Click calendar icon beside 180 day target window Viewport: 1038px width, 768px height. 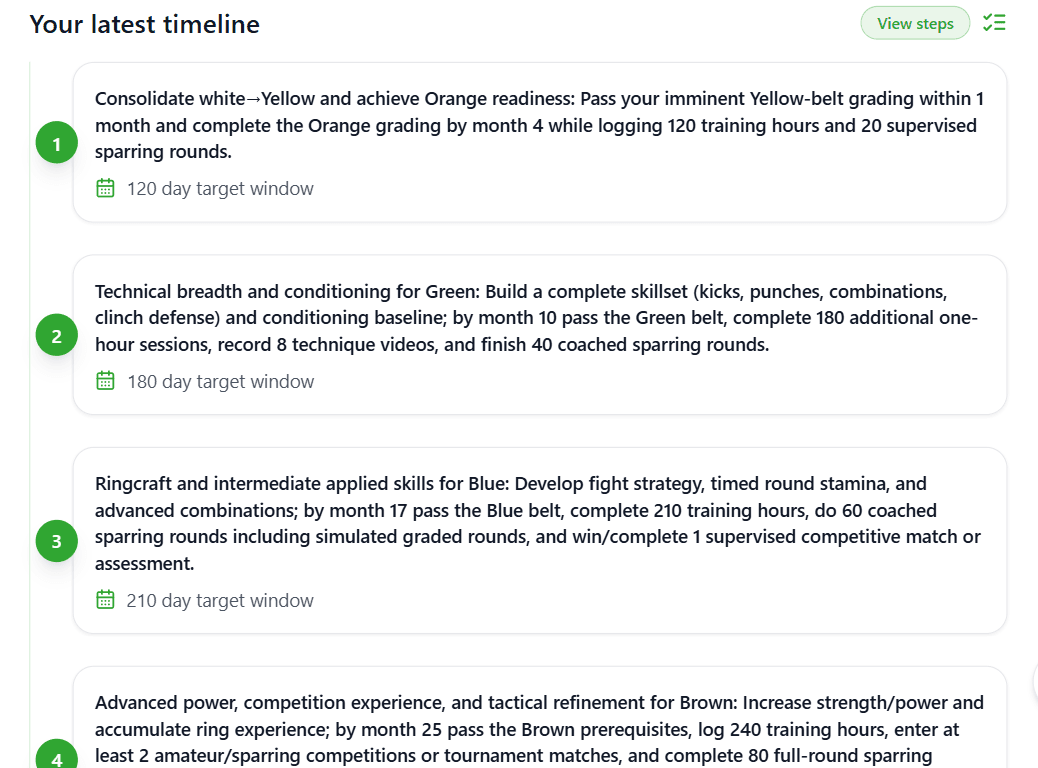[x=105, y=381]
